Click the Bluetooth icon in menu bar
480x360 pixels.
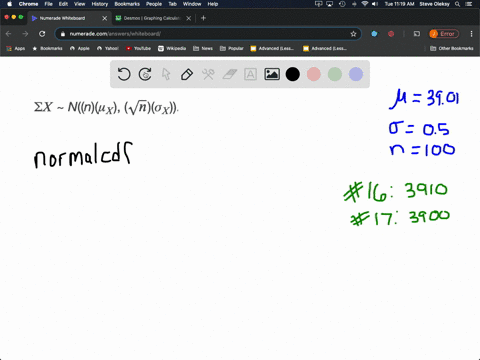click(x=354, y=4)
